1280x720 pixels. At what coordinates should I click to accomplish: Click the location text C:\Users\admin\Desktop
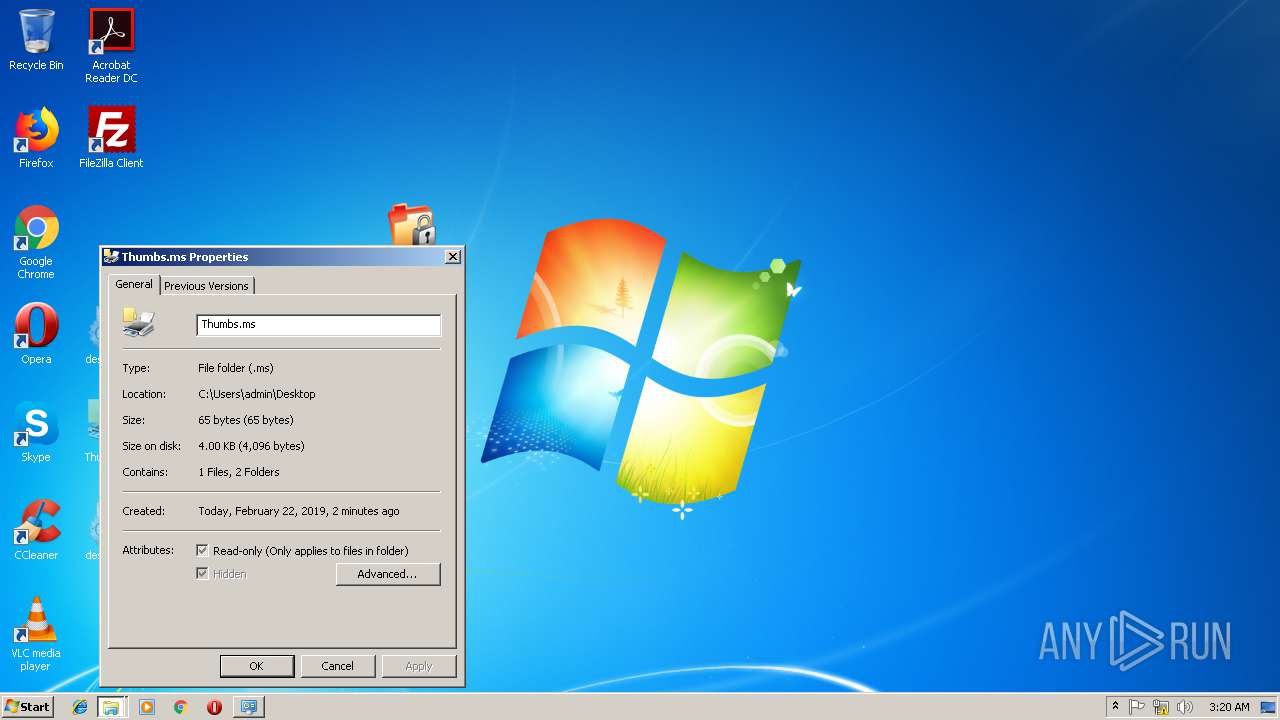257,394
